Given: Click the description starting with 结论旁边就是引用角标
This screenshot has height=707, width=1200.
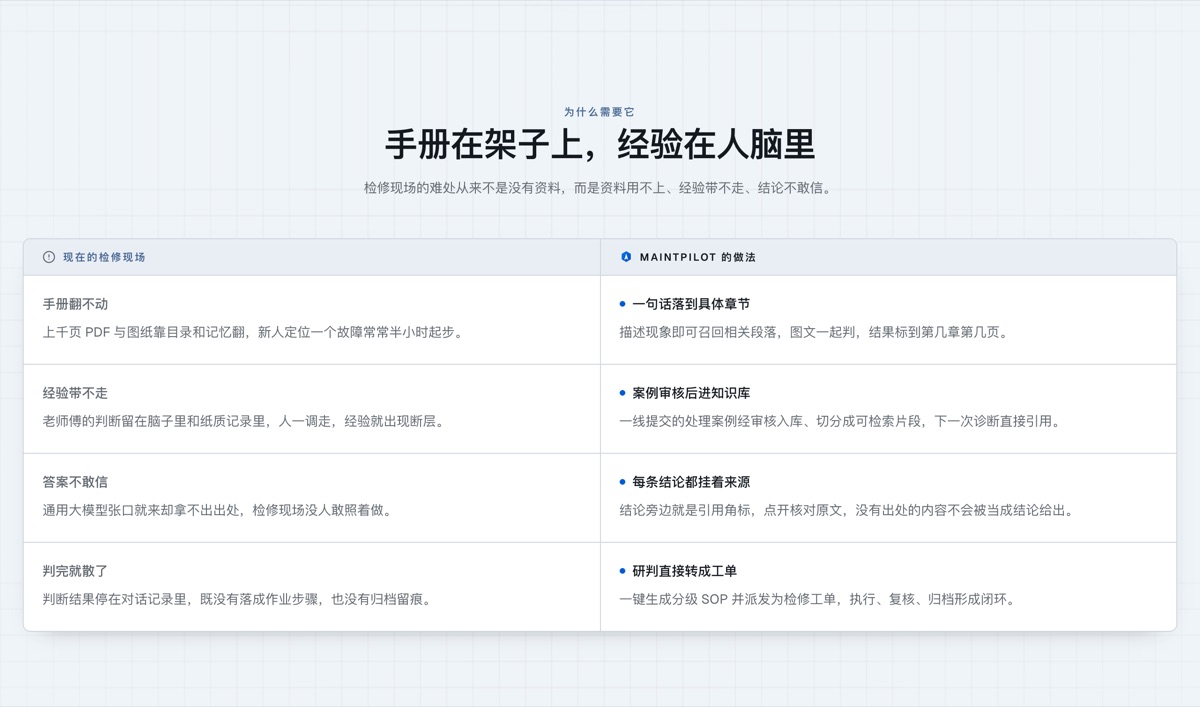Looking at the screenshot, I should point(848,510).
